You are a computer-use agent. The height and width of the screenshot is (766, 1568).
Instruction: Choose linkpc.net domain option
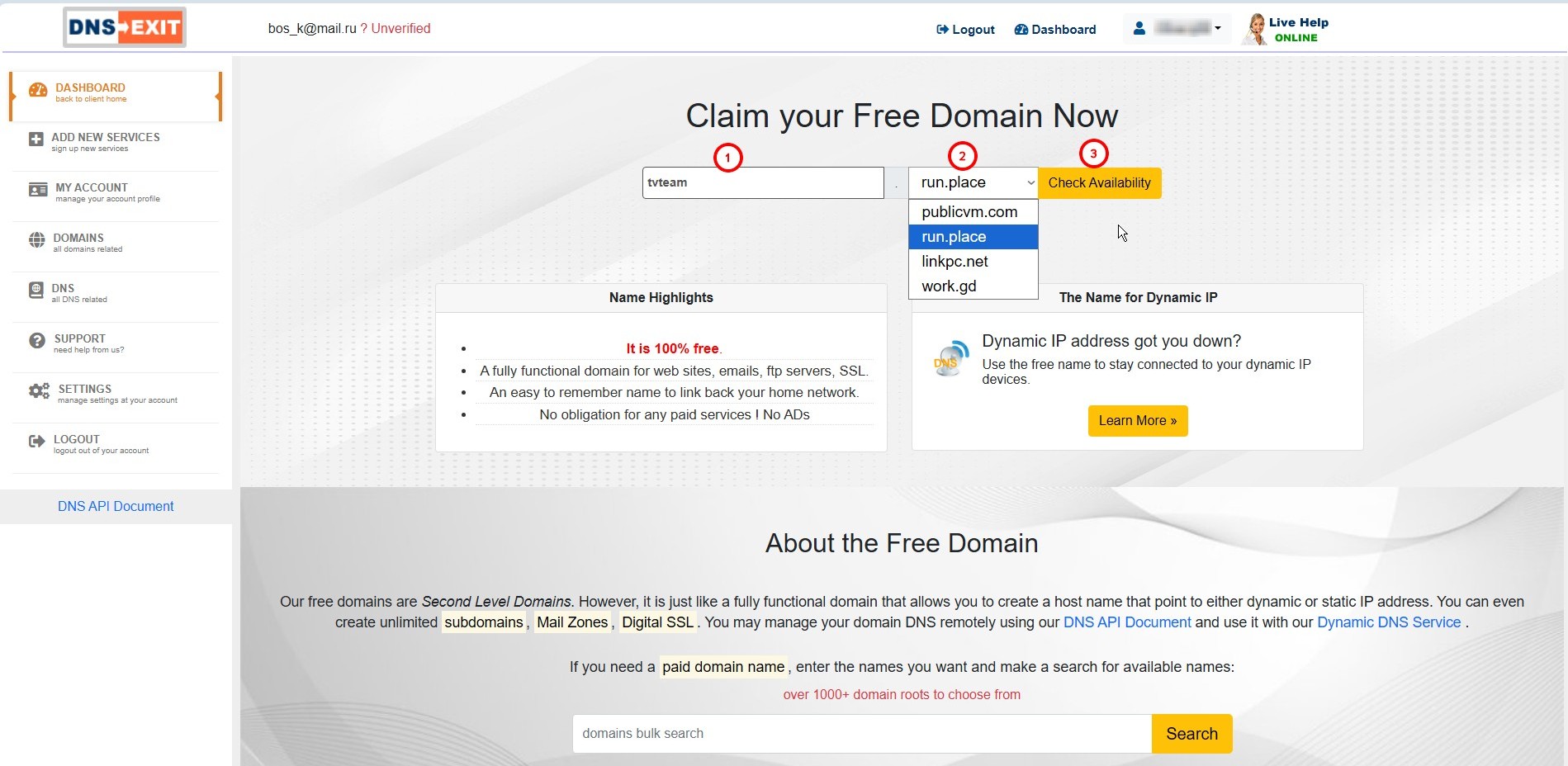955,262
